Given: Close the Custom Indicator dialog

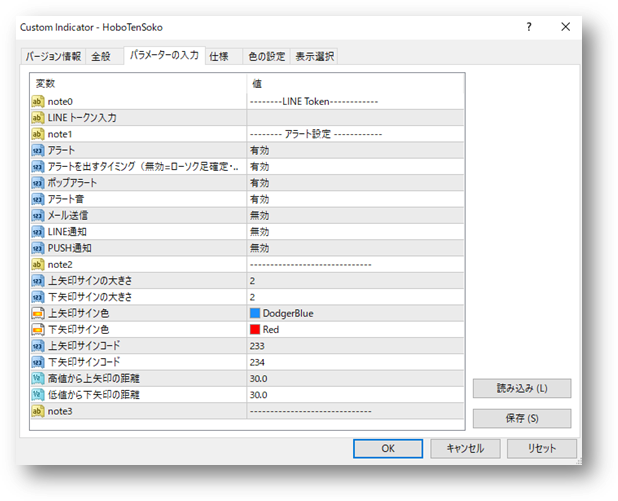Looking at the screenshot, I should 566,27.
